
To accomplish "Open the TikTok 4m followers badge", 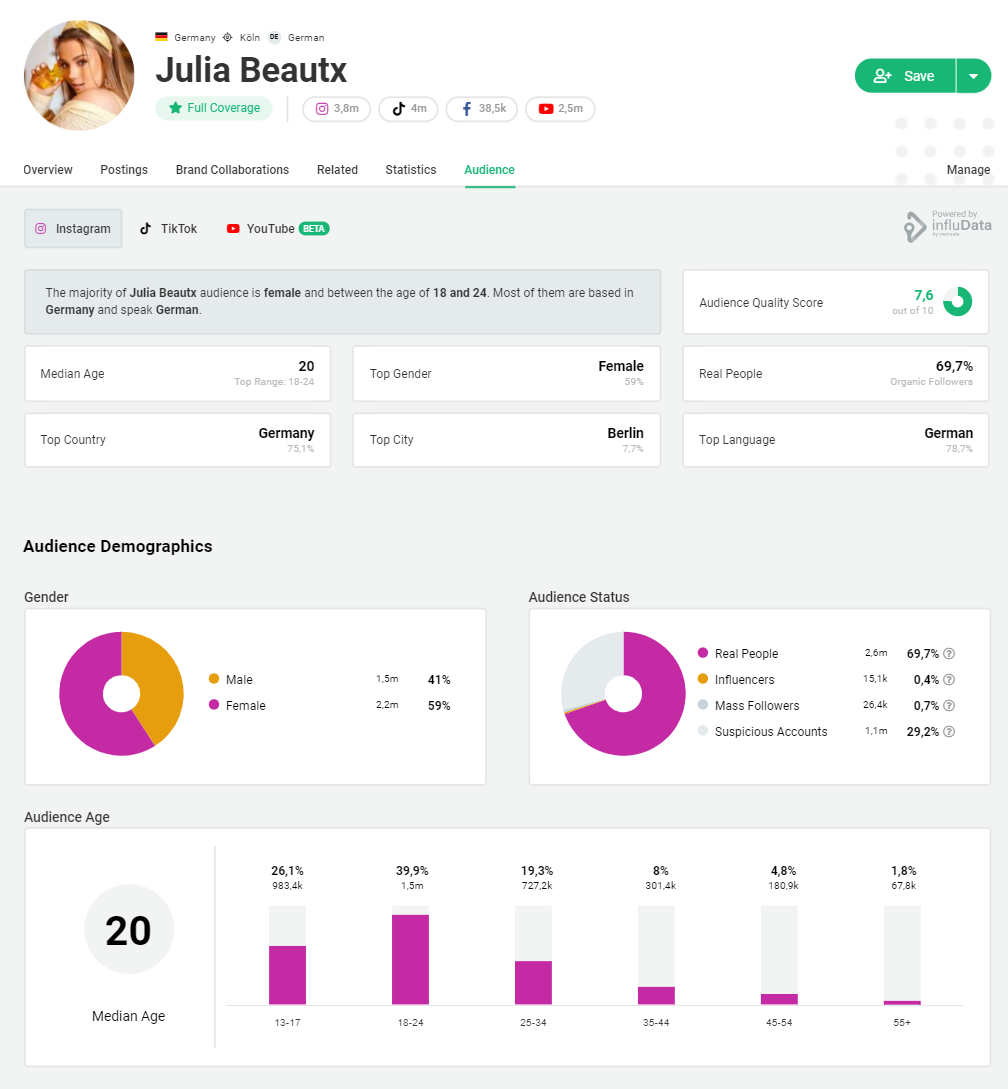I will (x=408, y=108).
